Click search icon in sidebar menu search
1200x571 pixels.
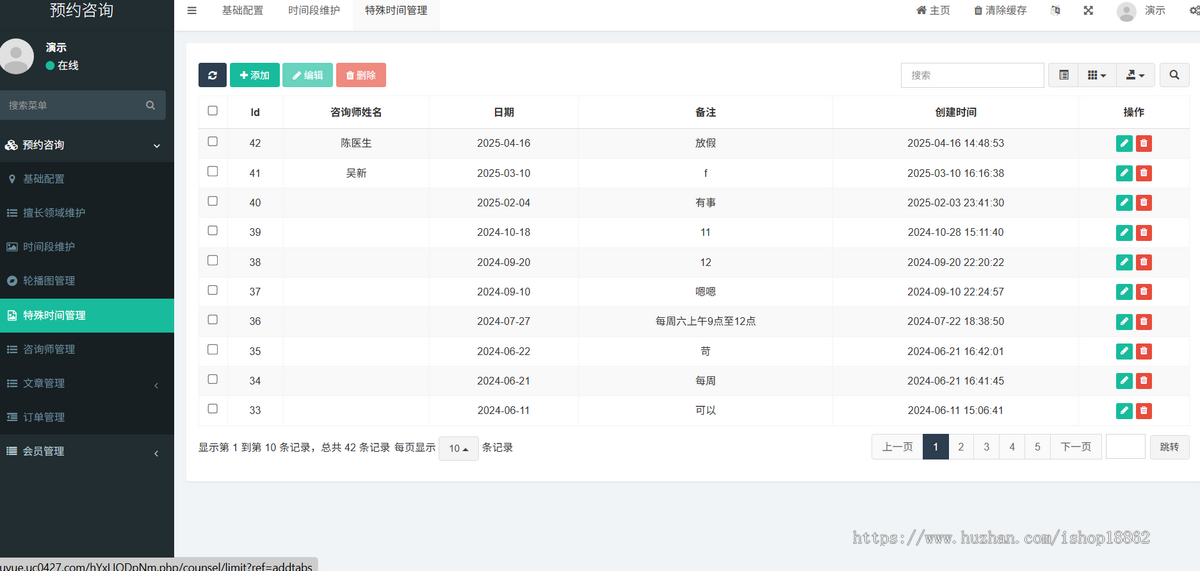[x=151, y=105]
